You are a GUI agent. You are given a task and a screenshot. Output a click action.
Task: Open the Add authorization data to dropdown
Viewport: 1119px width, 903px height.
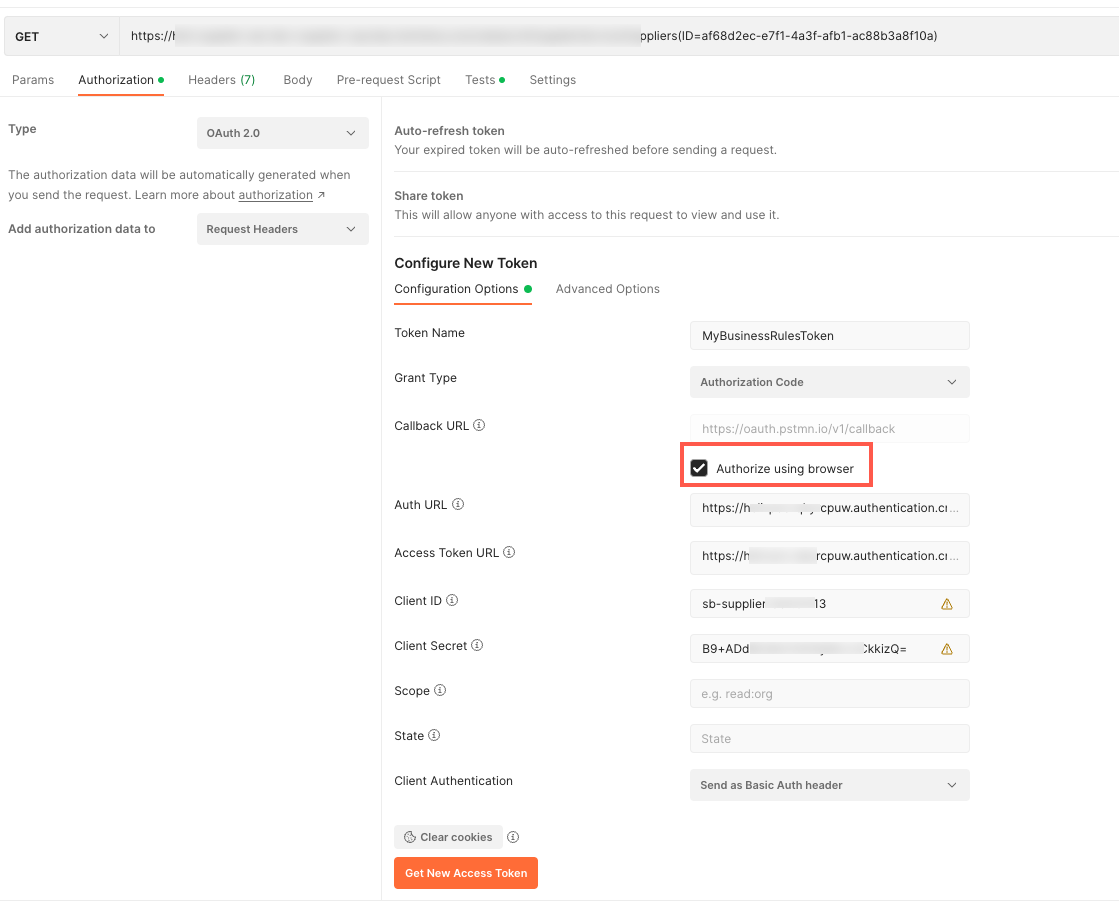pyautogui.click(x=282, y=228)
